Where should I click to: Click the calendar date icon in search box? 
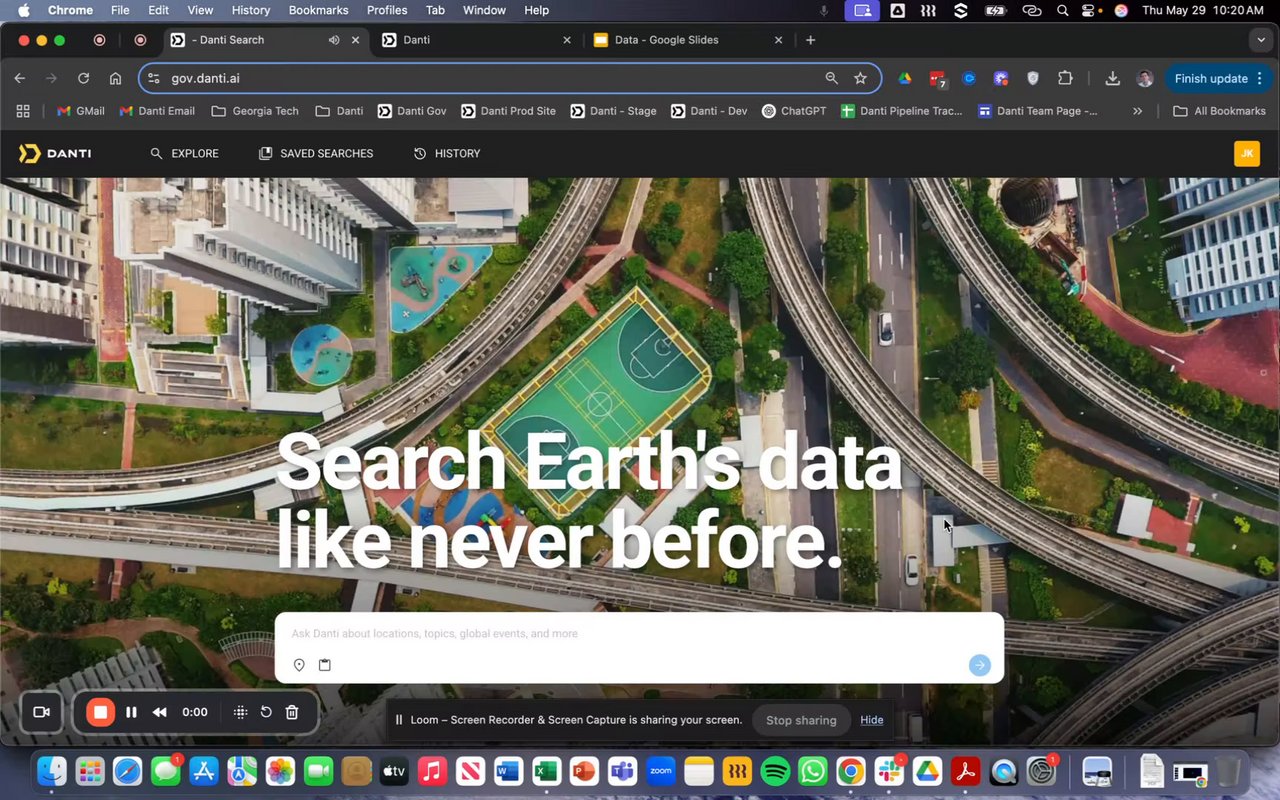(x=325, y=665)
